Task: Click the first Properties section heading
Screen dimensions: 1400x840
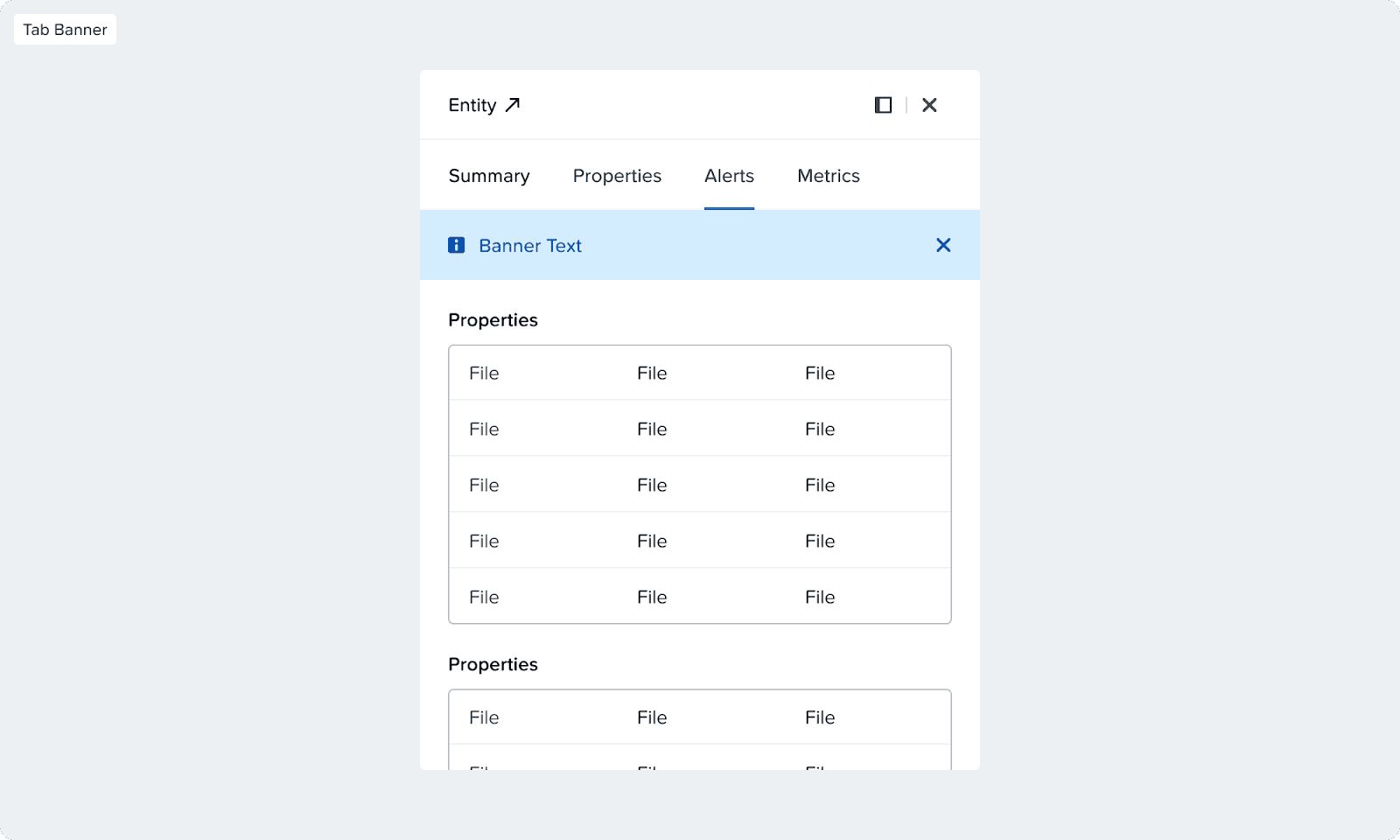Action: tap(493, 320)
